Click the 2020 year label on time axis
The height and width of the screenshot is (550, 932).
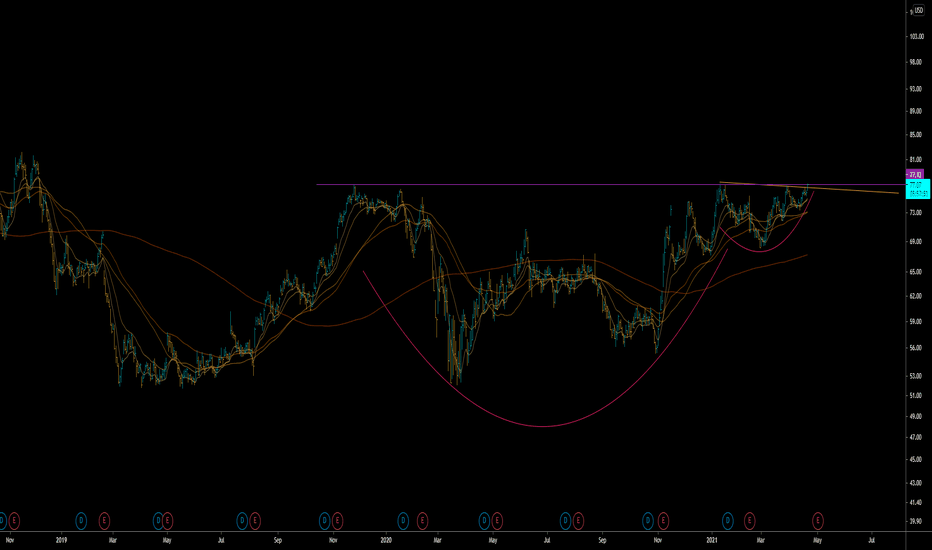point(386,540)
